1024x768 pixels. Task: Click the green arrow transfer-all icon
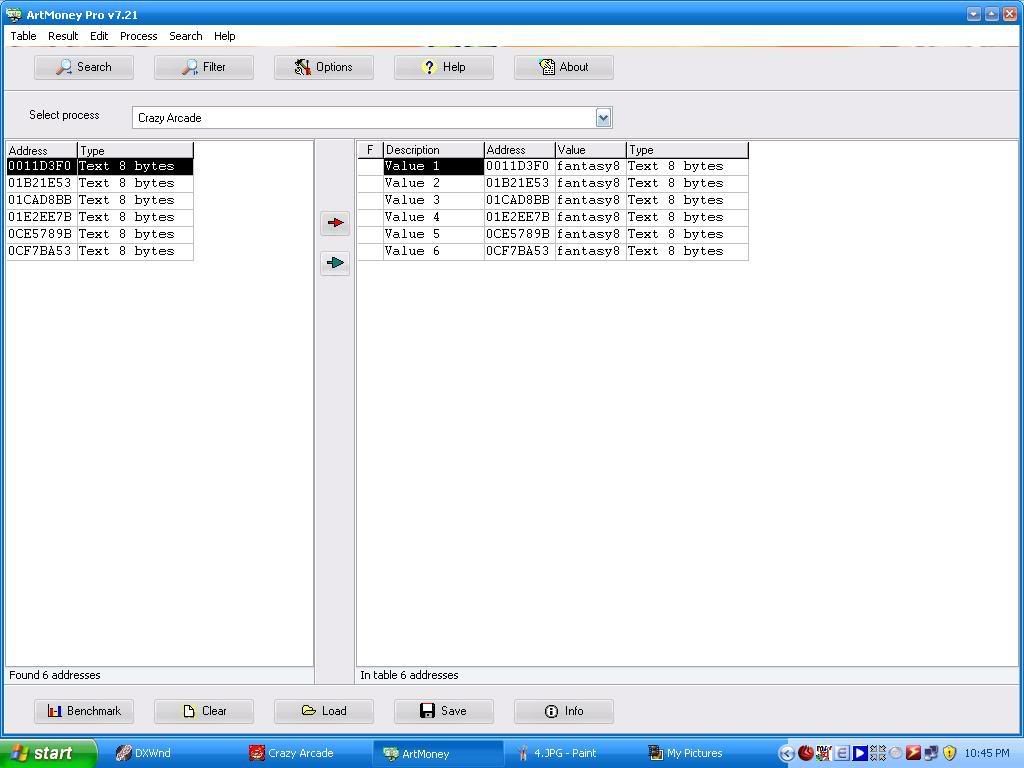[335, 263]
